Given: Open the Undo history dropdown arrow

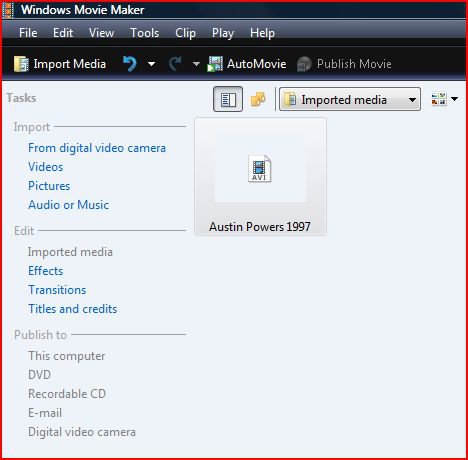Looking at the screenshot, I should tap(151, 64).
